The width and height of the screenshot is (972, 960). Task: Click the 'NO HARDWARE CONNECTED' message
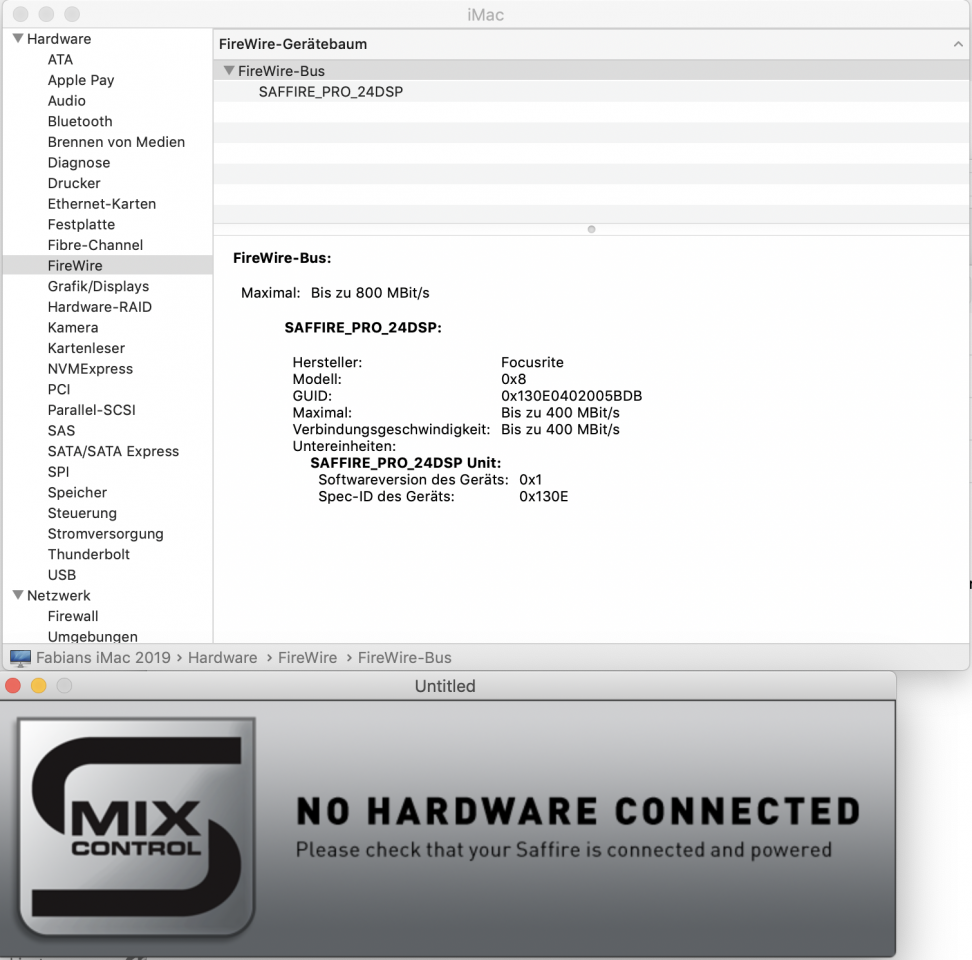578,811
